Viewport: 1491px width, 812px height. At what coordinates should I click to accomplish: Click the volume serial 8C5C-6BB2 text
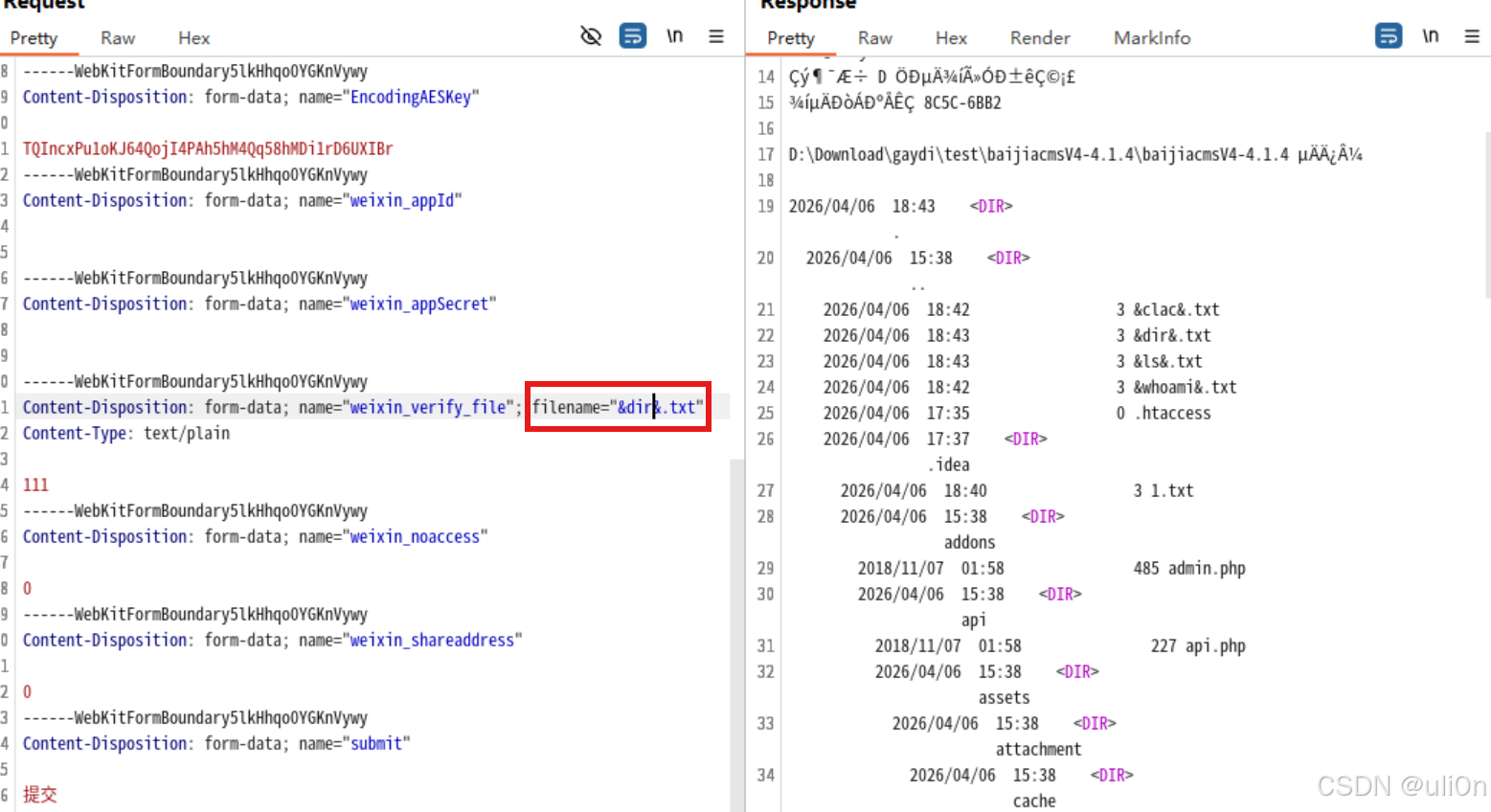962,102
